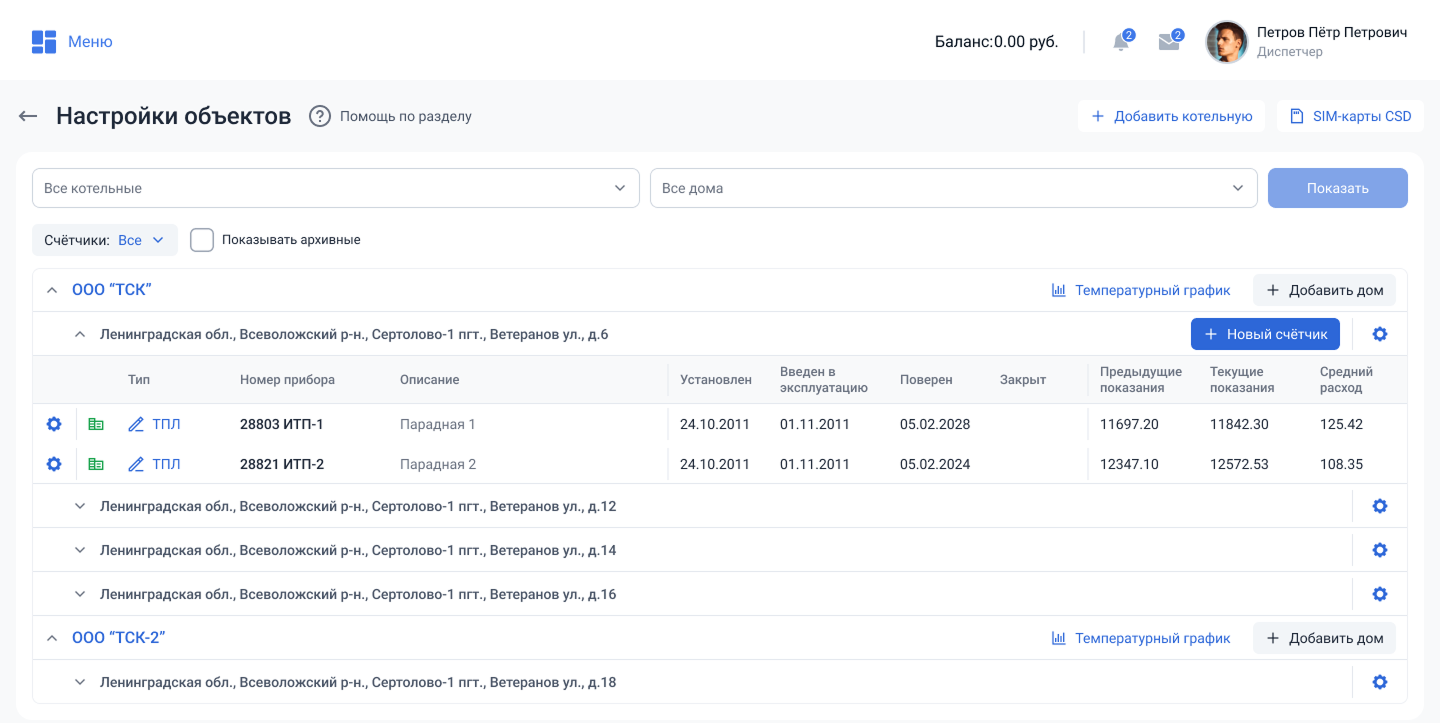
Task: Open gear settings for Ветеранов ул., д.18
Action: (1380, 682)
